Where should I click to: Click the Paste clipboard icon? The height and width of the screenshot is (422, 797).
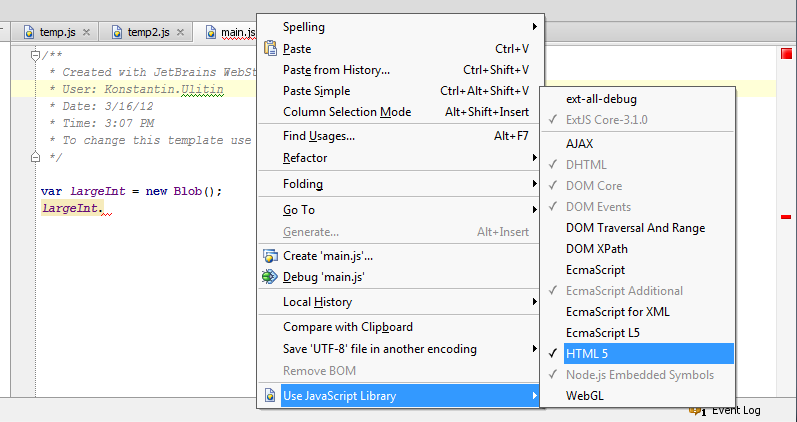[270, 48]
